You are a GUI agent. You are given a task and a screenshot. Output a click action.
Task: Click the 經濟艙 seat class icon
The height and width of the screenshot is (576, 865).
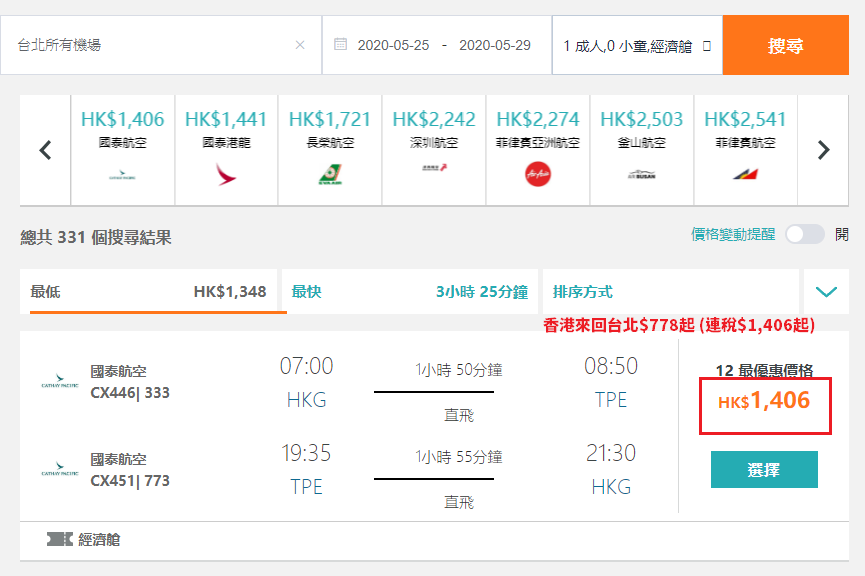[60, 539]
